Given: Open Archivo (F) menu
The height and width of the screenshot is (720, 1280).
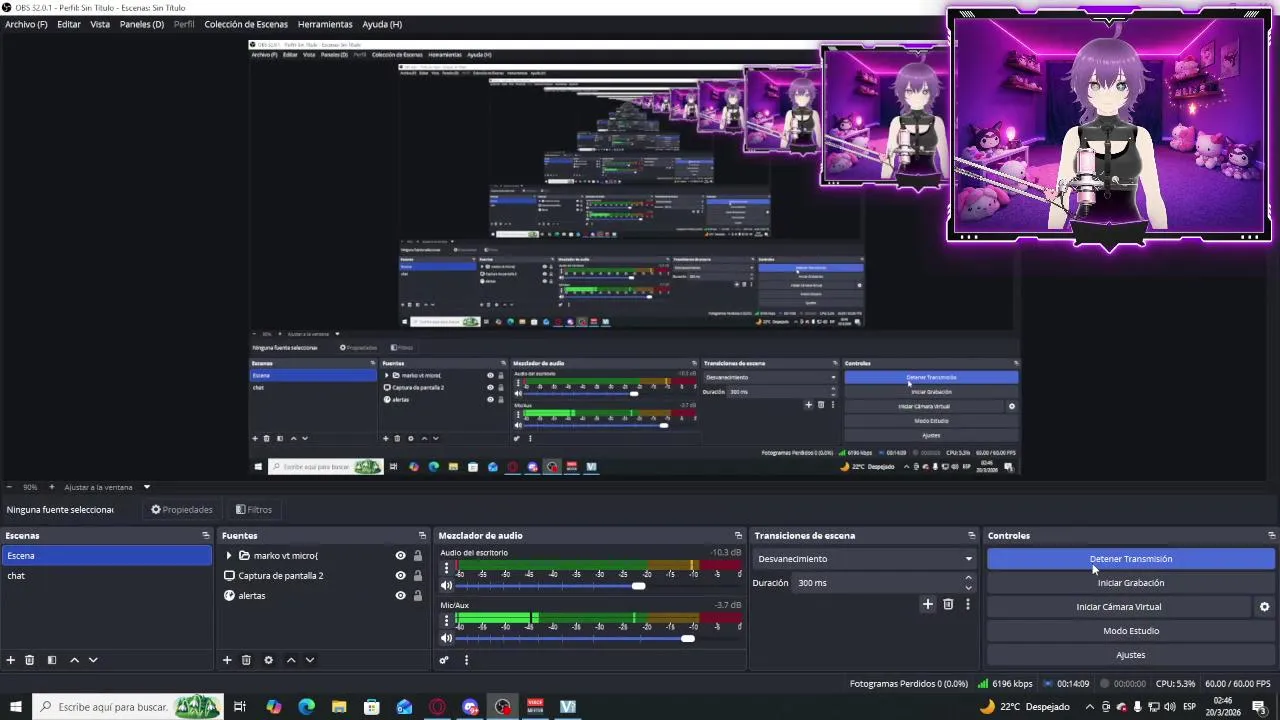Looking at the screenshot, I should tap(26, 24).
